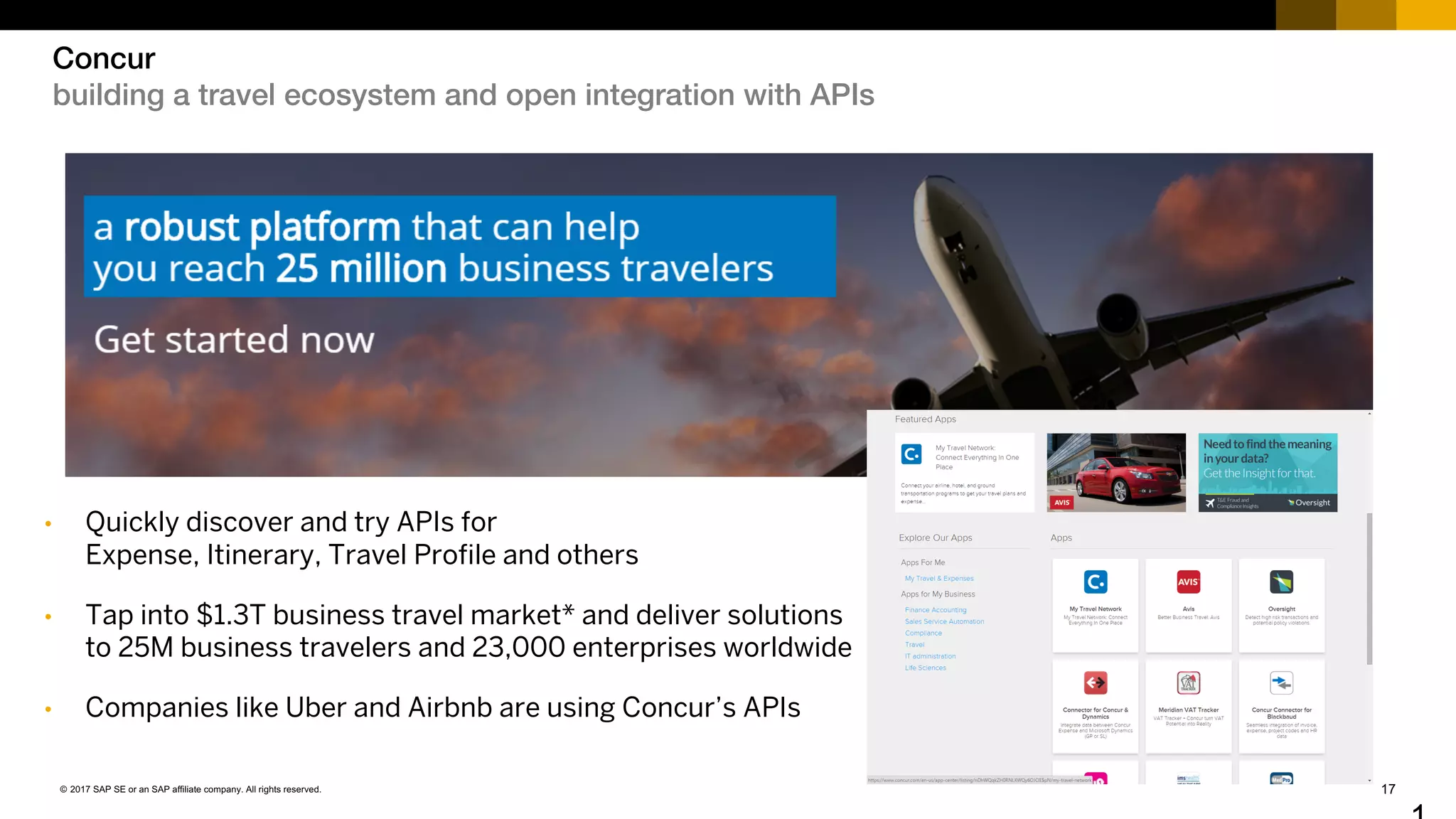
Task: Open the Avis app icon in Apps grid
Action: [1189, 582]
